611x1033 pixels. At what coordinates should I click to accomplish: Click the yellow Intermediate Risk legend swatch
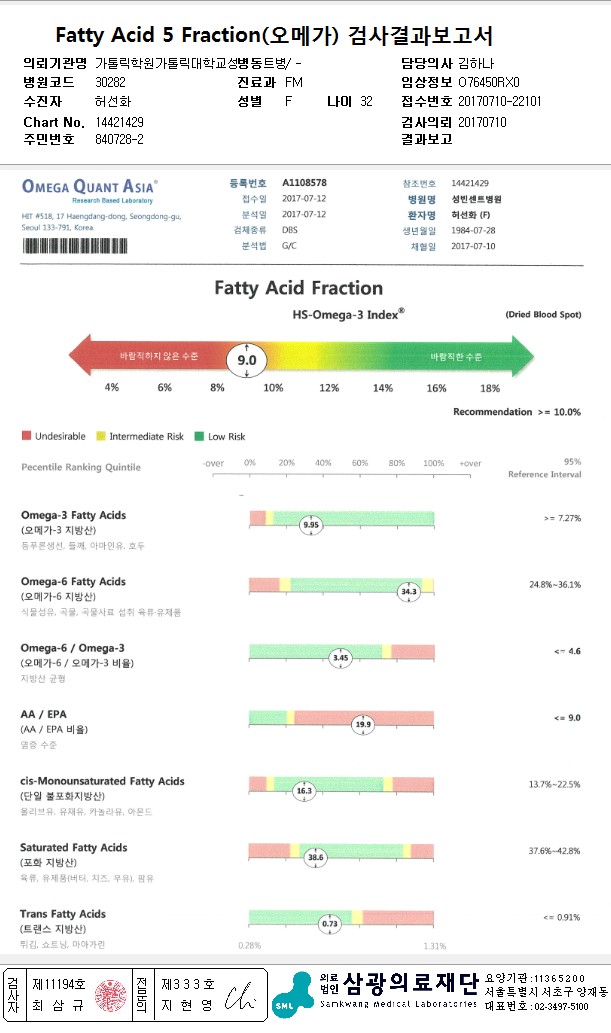pyautogui.click(x=101, y=436)
